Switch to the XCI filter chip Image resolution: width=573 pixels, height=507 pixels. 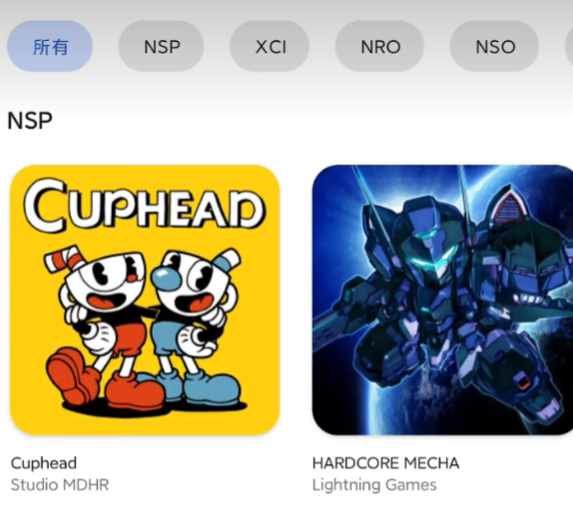270,46
